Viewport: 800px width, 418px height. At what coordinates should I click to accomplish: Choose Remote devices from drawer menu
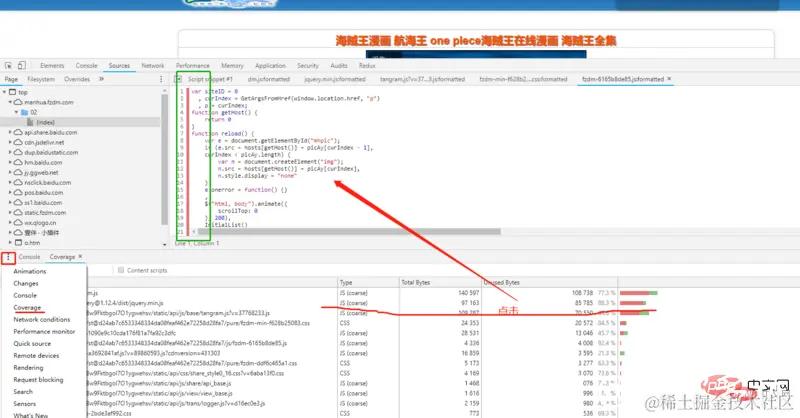[x=36, y=355]
